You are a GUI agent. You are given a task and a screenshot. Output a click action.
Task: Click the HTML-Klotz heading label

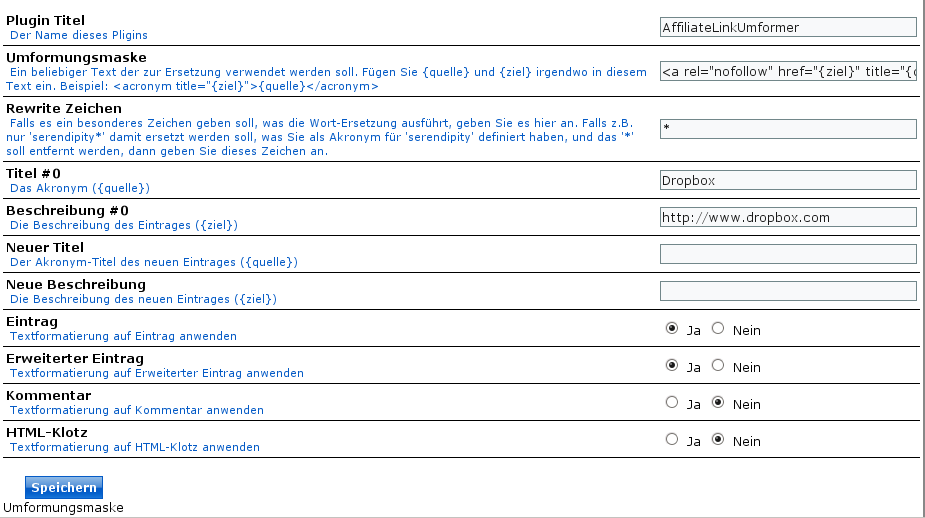pos(47,432)
